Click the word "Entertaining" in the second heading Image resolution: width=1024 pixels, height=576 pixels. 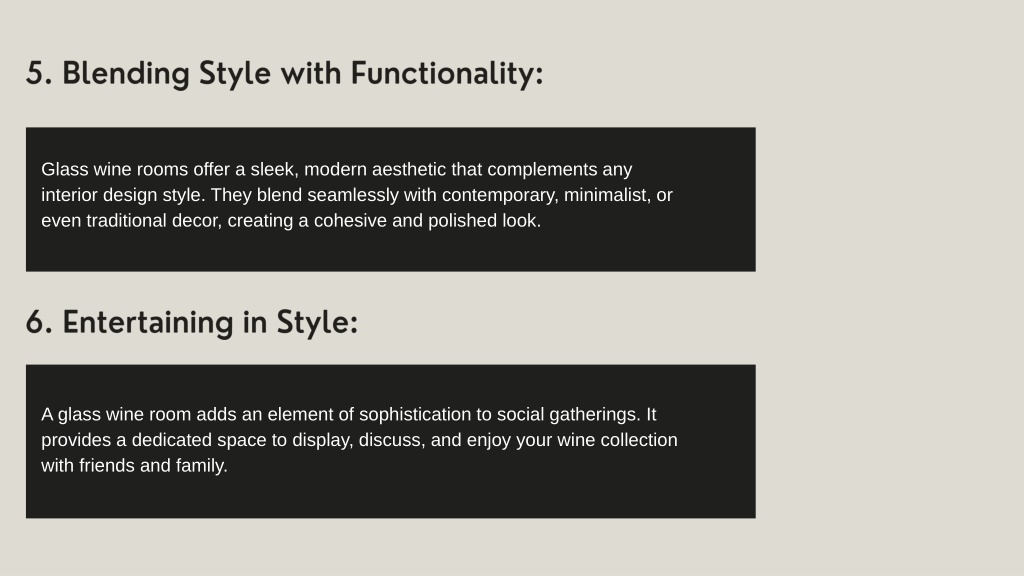coord(148,323)
